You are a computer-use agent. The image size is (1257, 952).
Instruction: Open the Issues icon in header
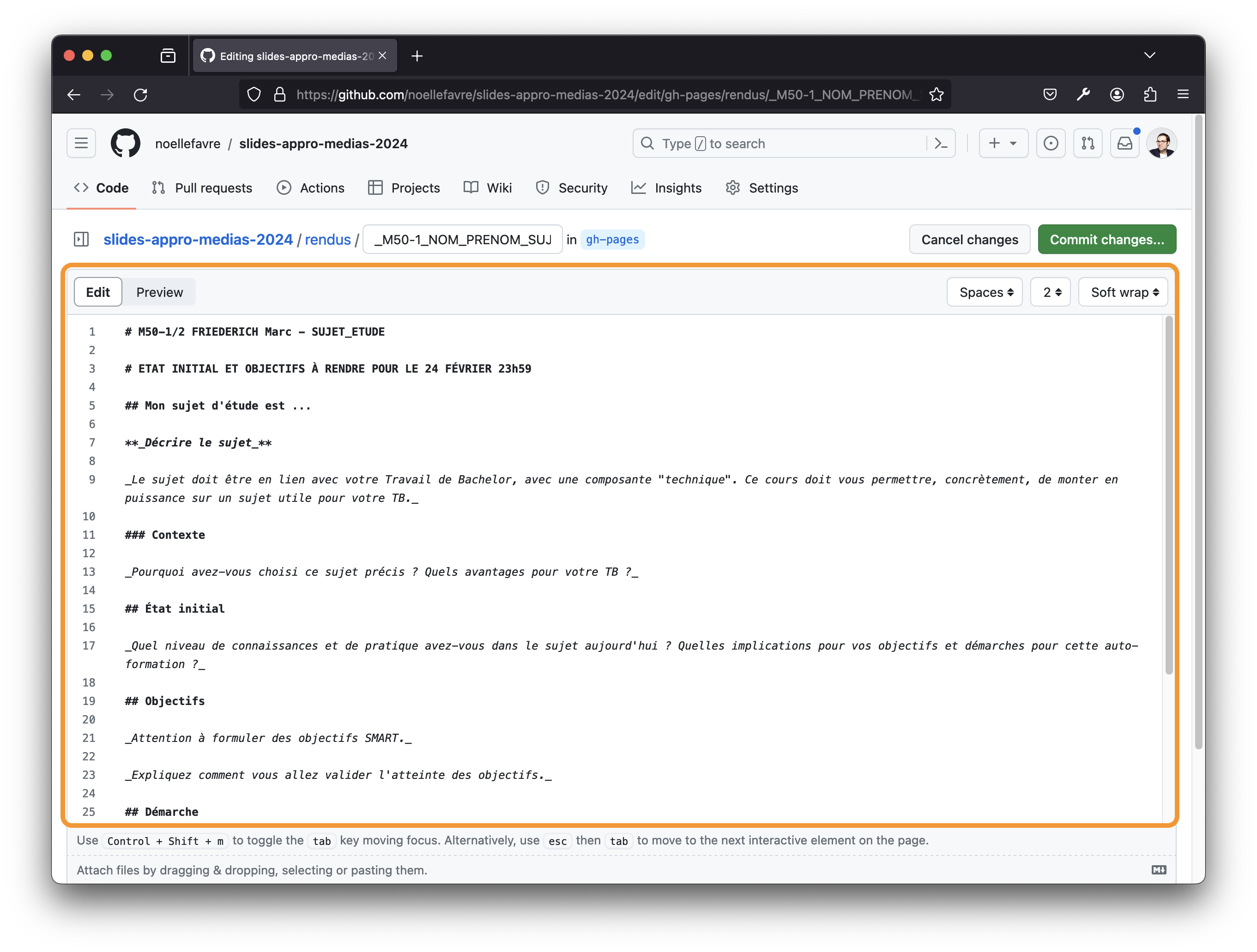point(1050,143)
